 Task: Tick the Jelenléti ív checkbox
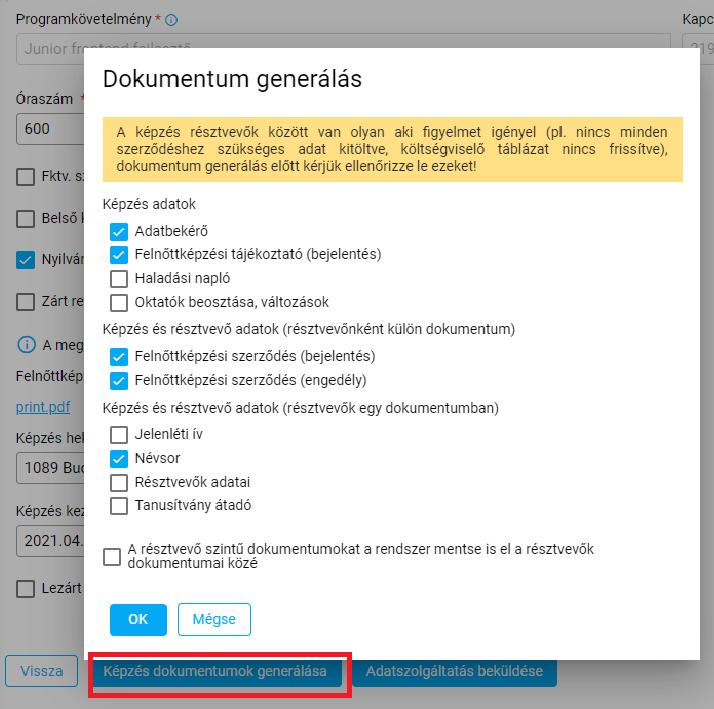(x=119, y=434)
